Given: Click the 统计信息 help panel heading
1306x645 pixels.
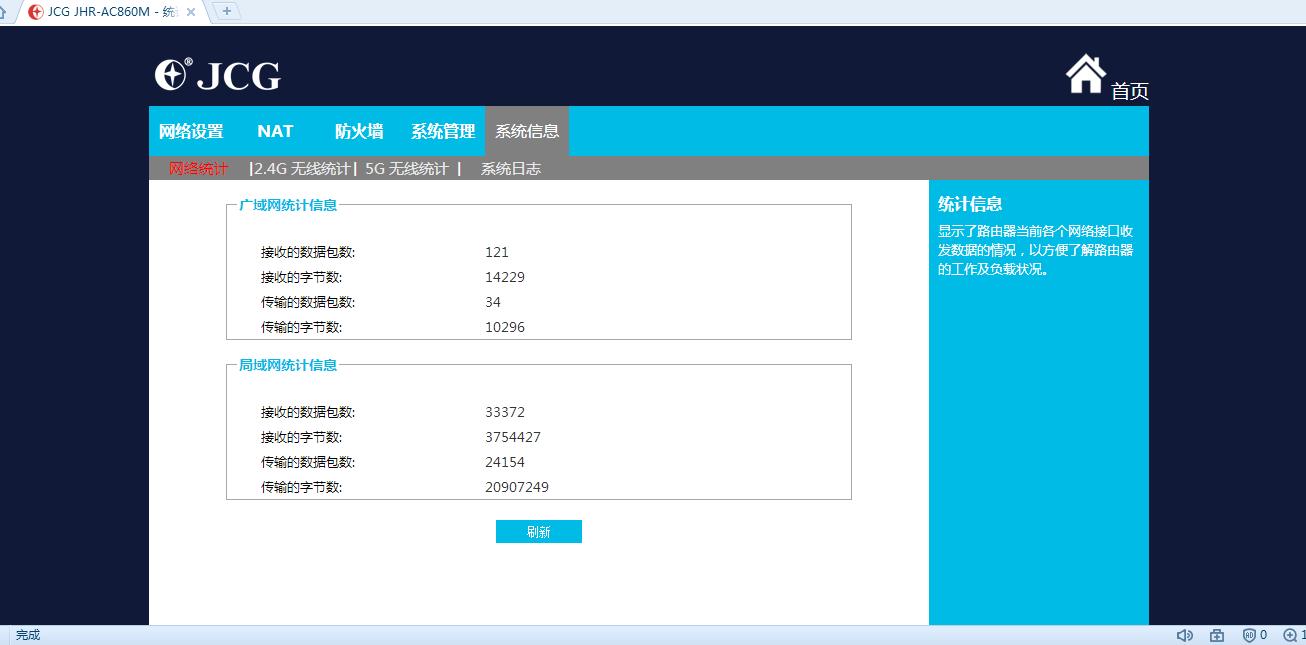Looking at the screenshot, I should pos(970,204).
